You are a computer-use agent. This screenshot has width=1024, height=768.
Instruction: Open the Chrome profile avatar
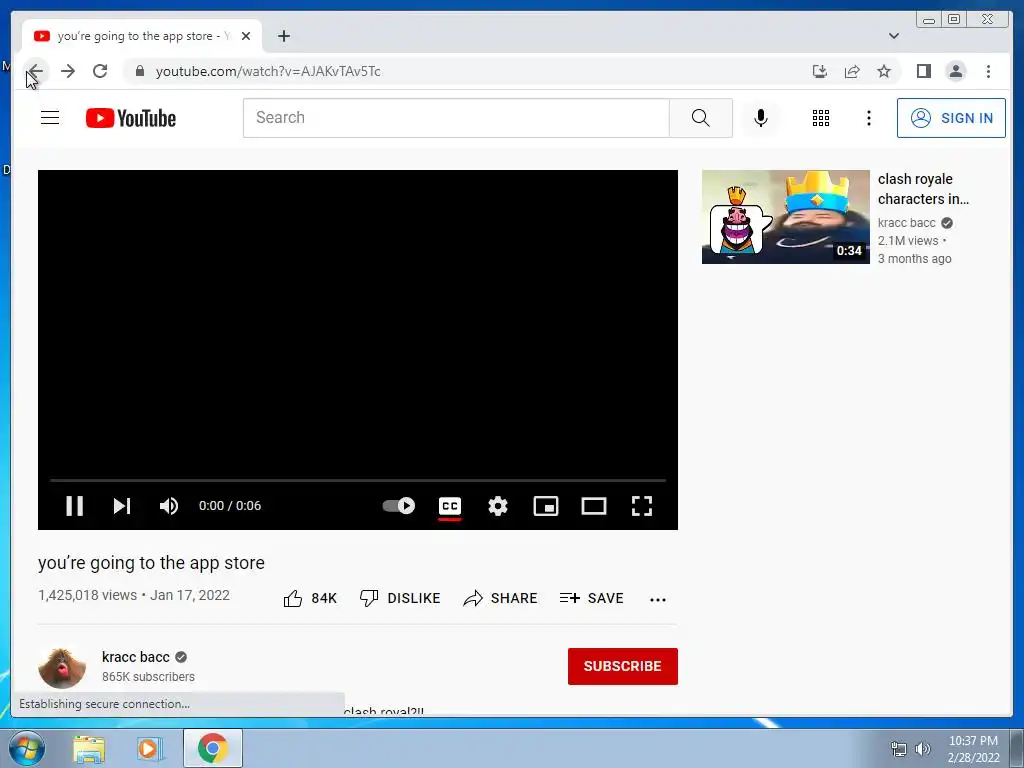coord(955,71)
